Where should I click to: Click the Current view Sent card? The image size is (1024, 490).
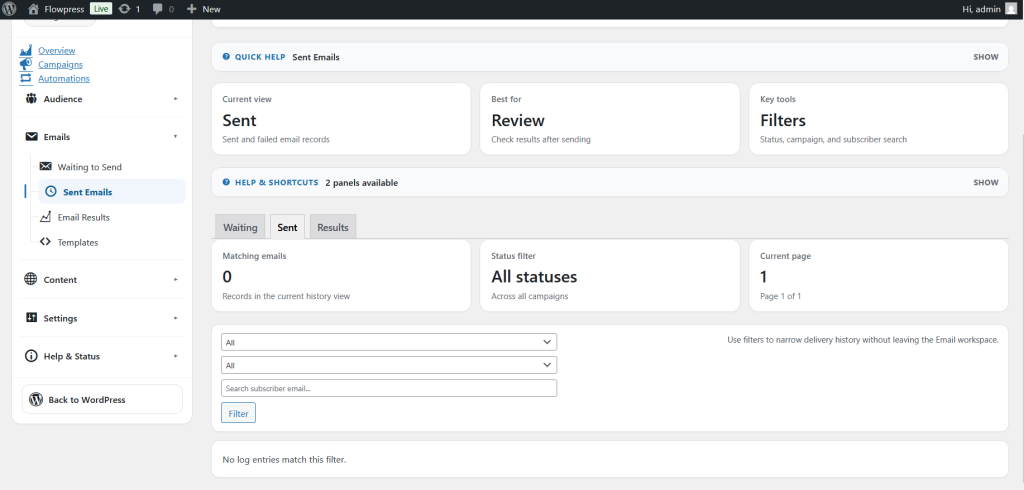(341, 119)
